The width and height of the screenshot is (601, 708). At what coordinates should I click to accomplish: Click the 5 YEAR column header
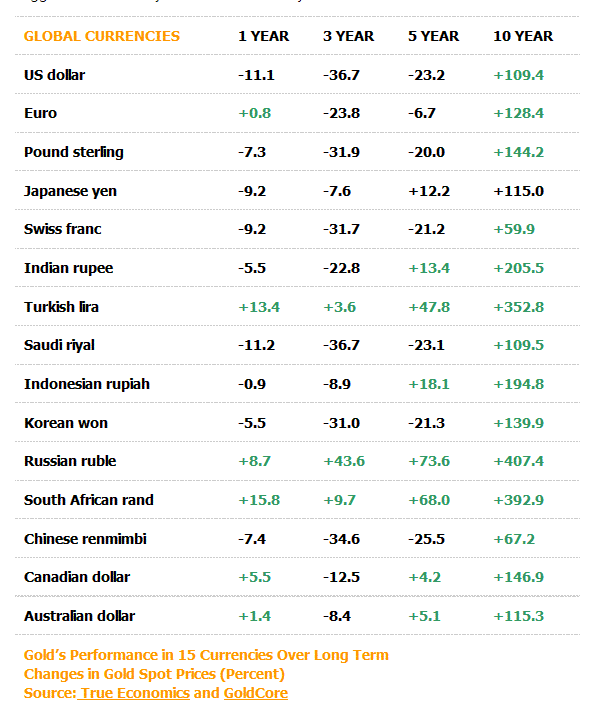pyautogui.click(x=433, y=36)
